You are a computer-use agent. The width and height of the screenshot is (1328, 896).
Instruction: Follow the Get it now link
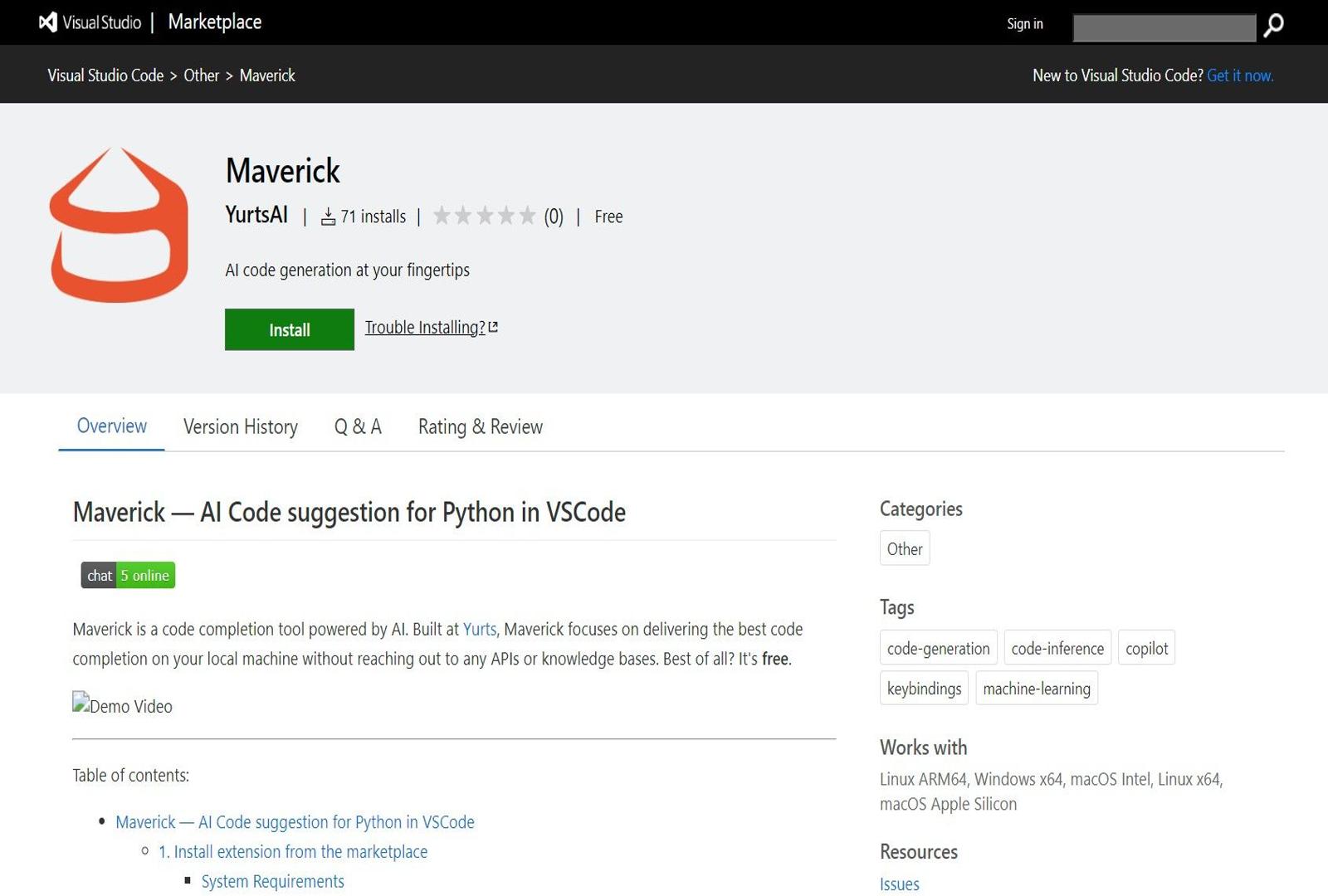coord(1240,75)
